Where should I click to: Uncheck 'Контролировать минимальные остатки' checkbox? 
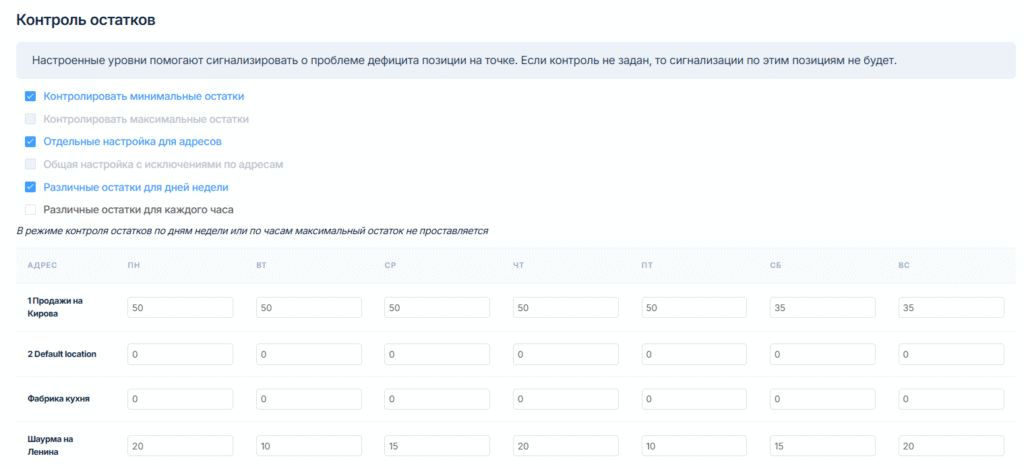(x=31, y=96)
